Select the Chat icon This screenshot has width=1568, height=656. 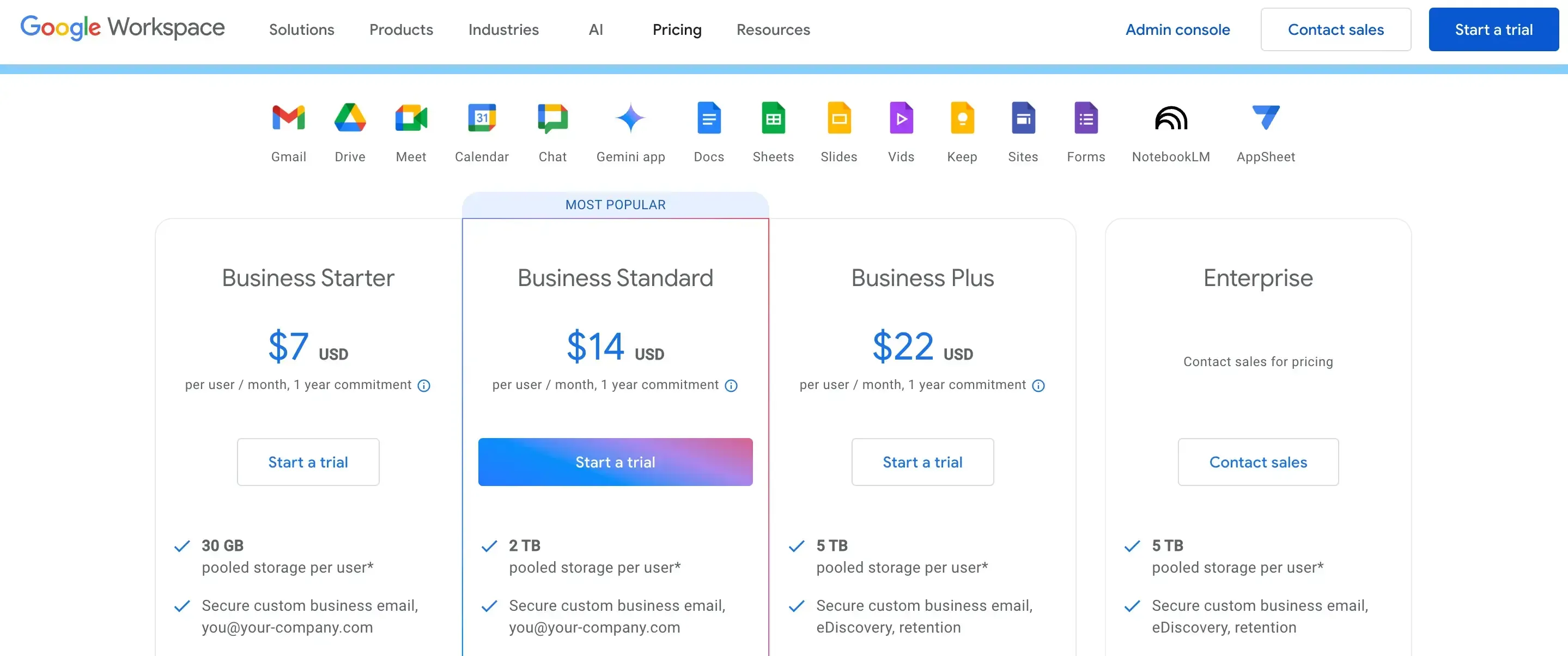[x=552, y=119]
